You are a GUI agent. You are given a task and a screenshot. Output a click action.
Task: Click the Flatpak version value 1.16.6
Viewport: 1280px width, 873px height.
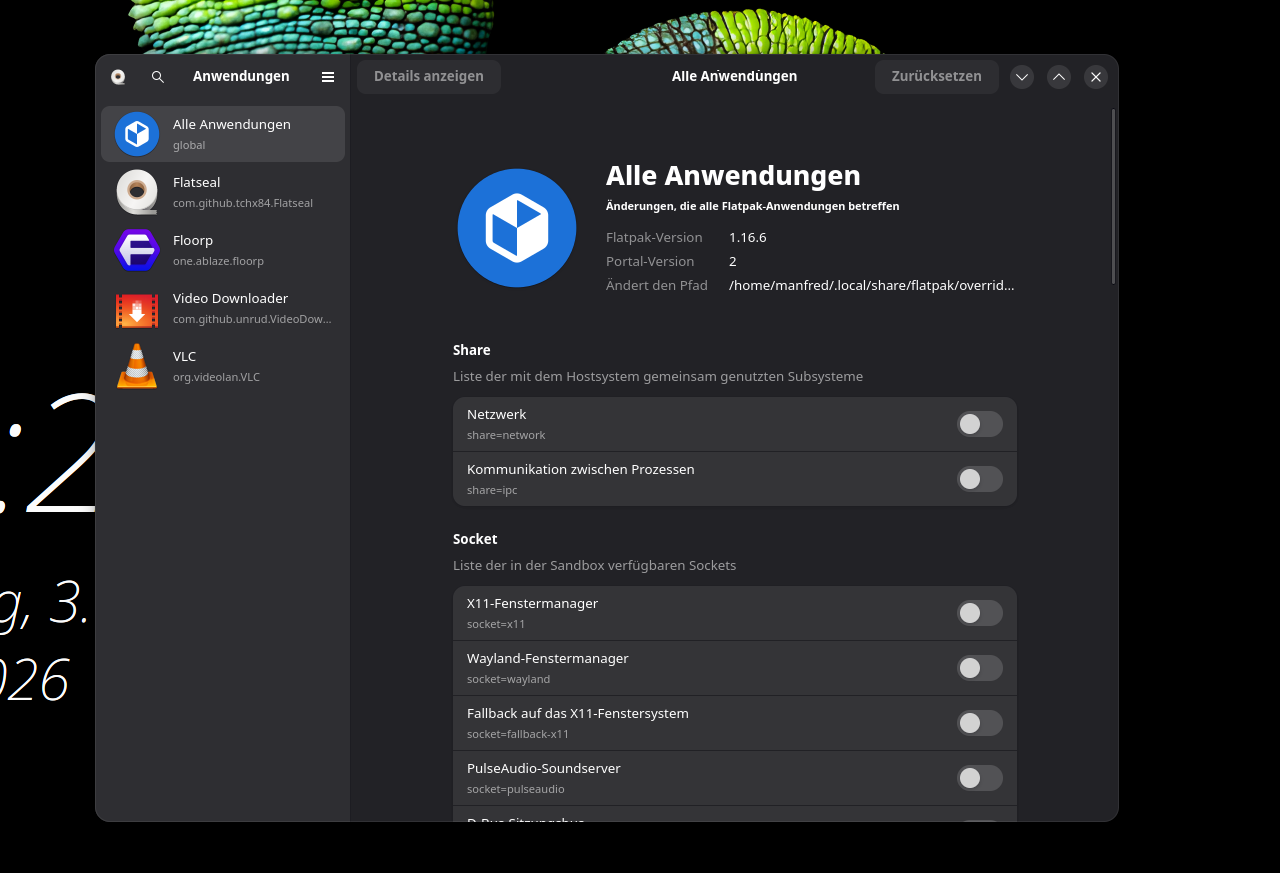click(748, 238)
